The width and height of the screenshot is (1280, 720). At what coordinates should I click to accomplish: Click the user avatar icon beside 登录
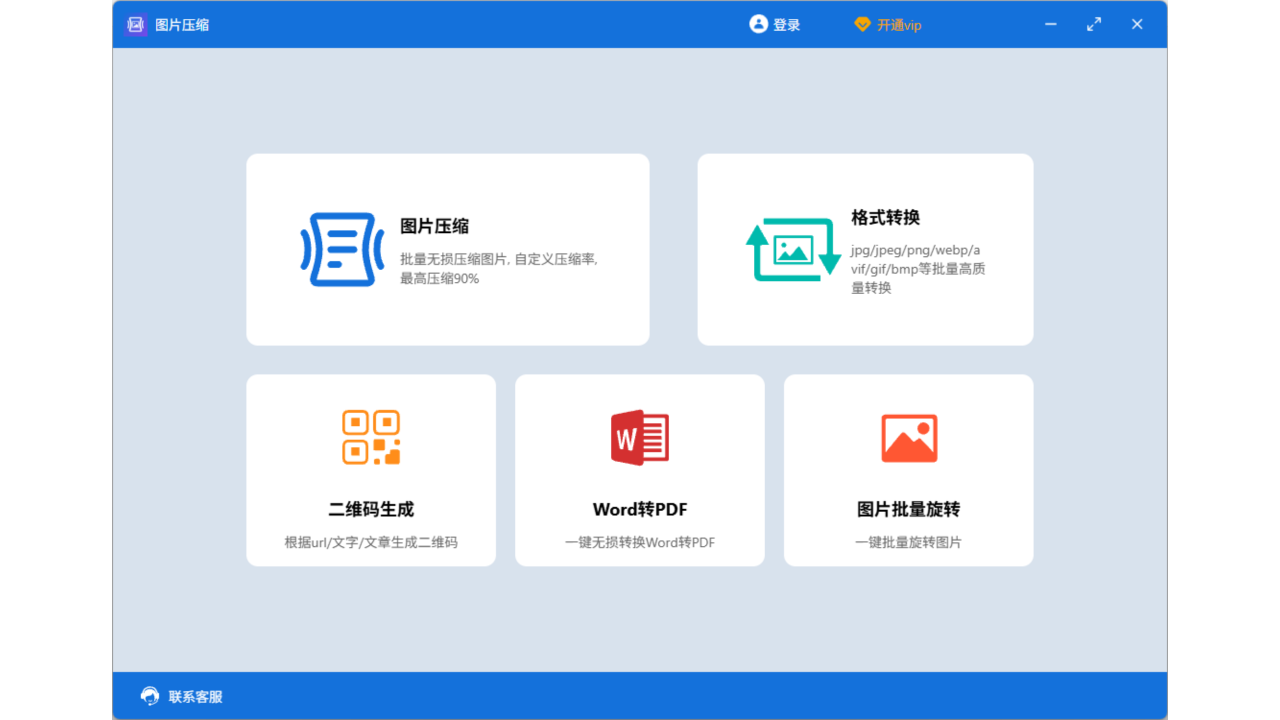pos(756,24)
